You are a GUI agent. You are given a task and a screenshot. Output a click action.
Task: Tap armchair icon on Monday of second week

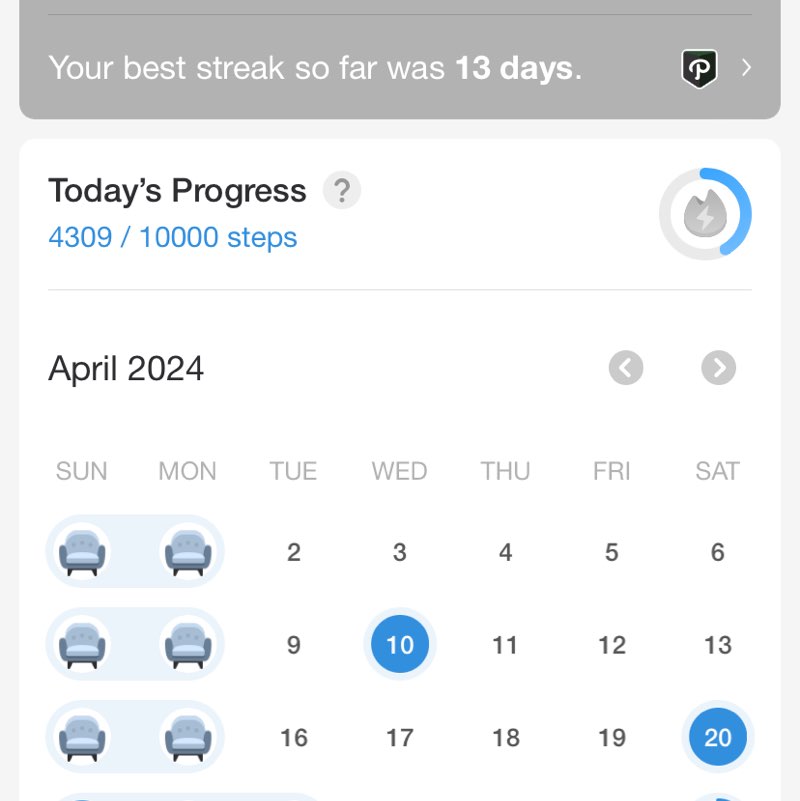188,645
